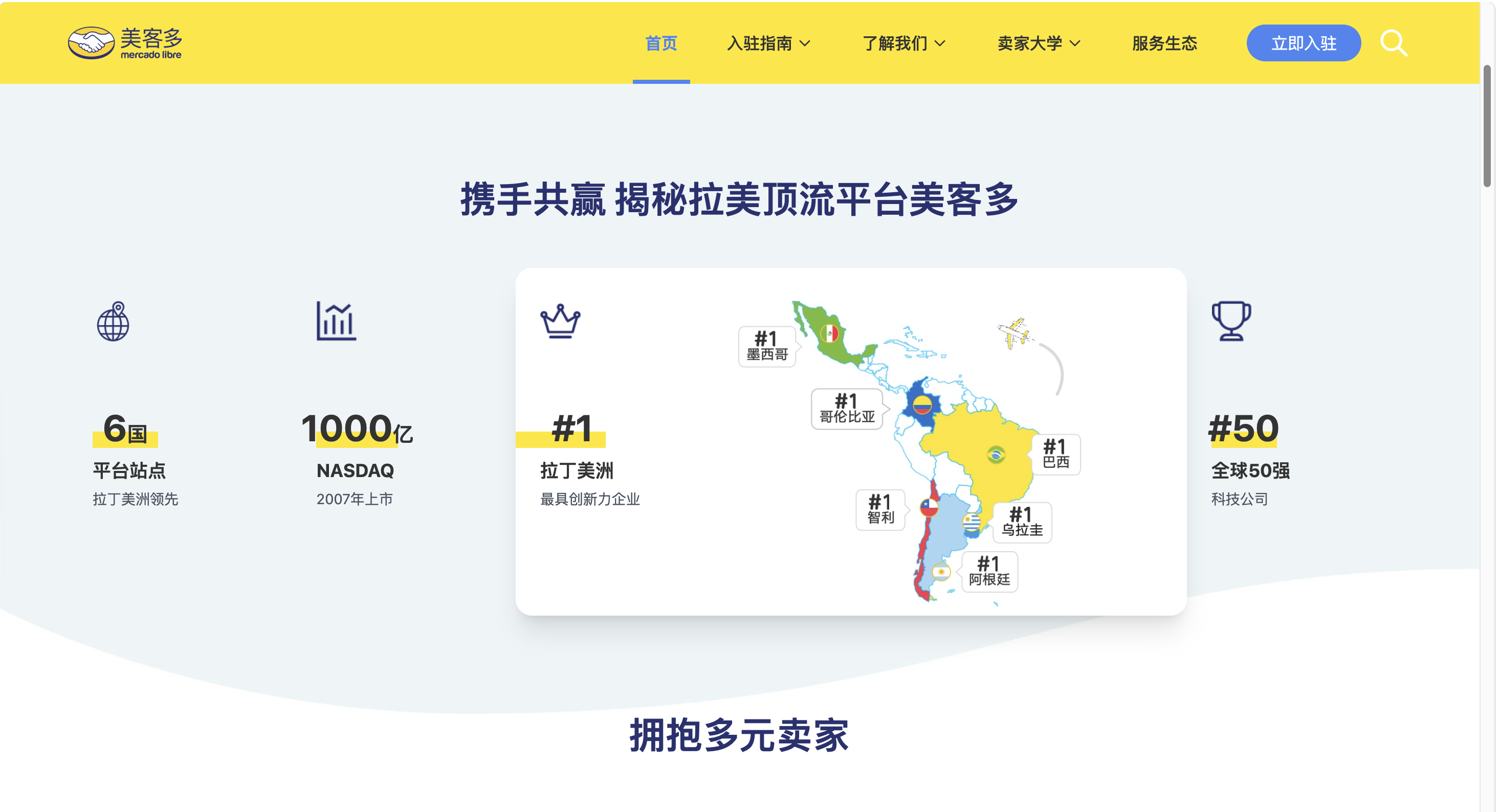Screen dimensions: 1499x812
Task: Click the trophy icon above #50
Action: [1231, 321]
